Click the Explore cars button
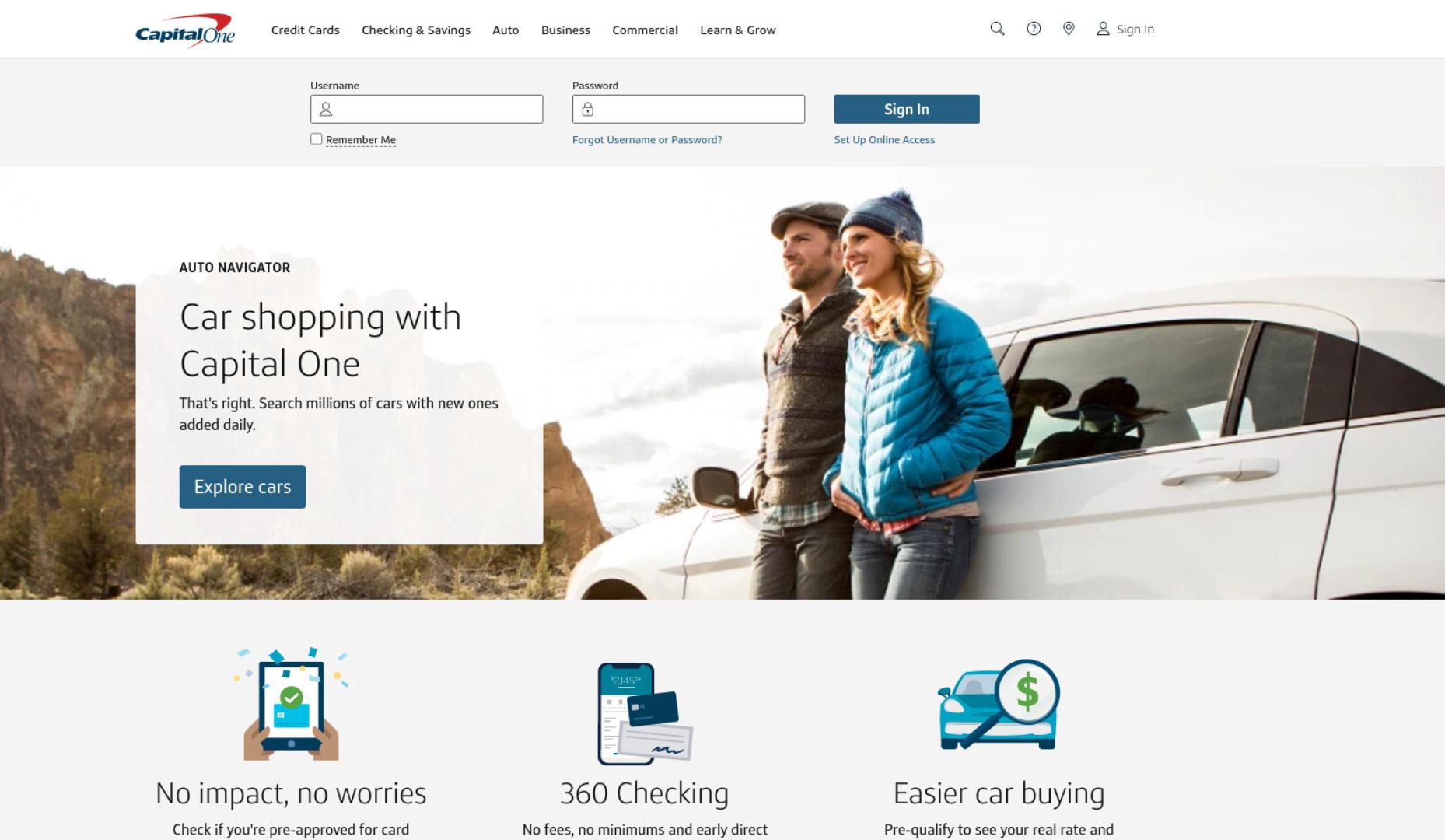This screenshot has height=840, width=1445. [x=243, y=487]
